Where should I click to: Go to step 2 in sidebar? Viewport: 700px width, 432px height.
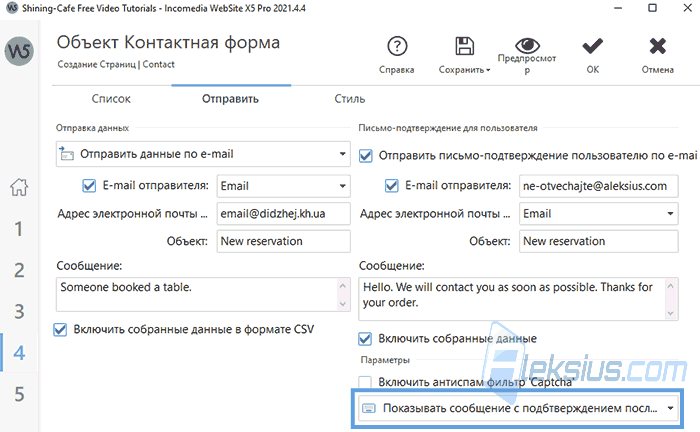[x=19, y=270]
